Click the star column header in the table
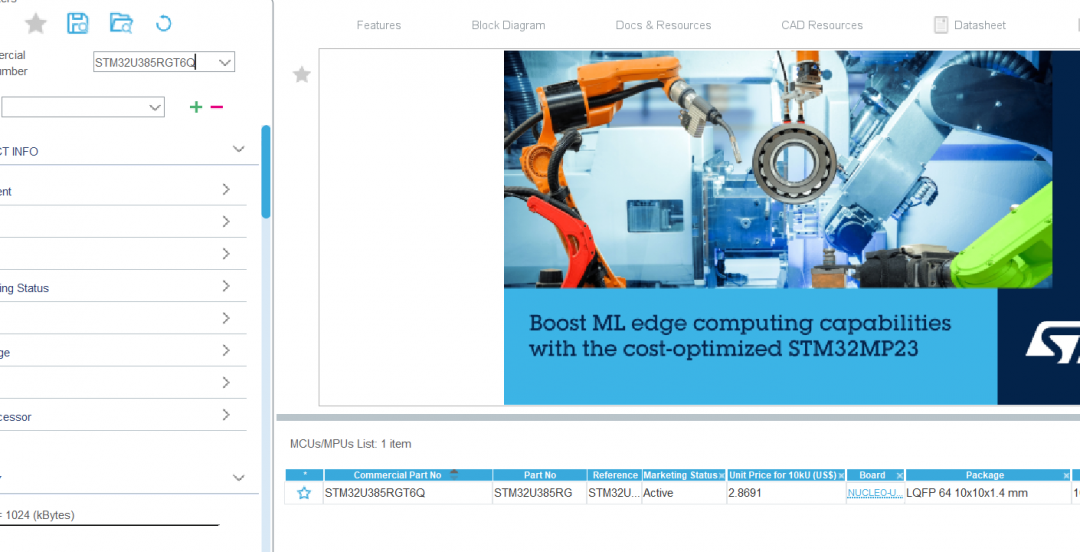 pos(304,475)
